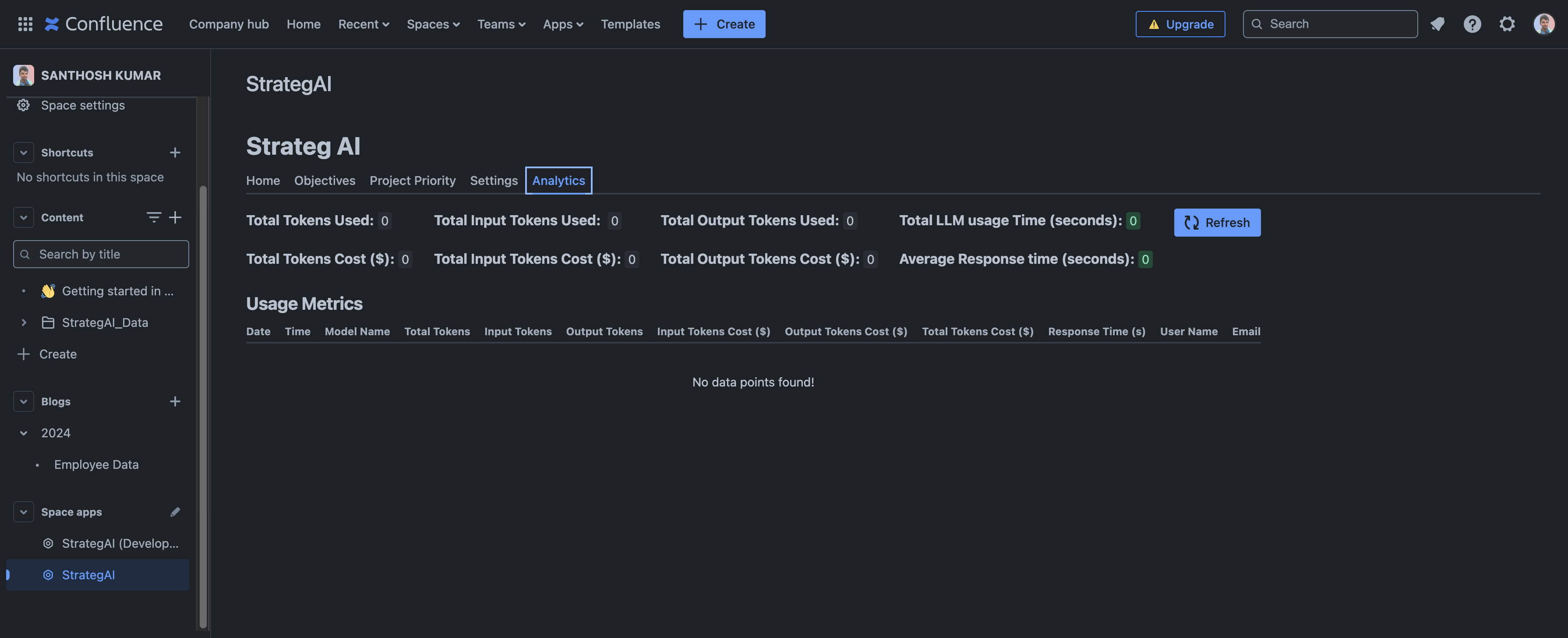
Task: Switch to the Objectives tab
Action: tap(325, 180)
